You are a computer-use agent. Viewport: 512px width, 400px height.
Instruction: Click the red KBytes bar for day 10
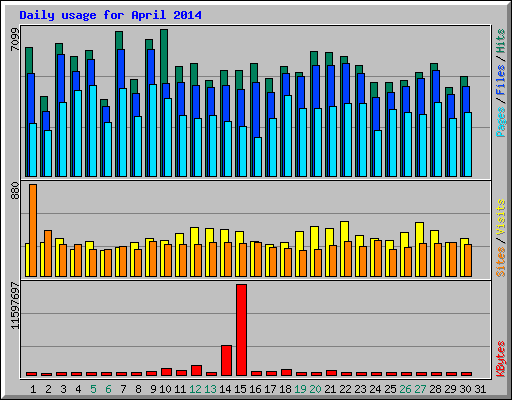[166, 372]
